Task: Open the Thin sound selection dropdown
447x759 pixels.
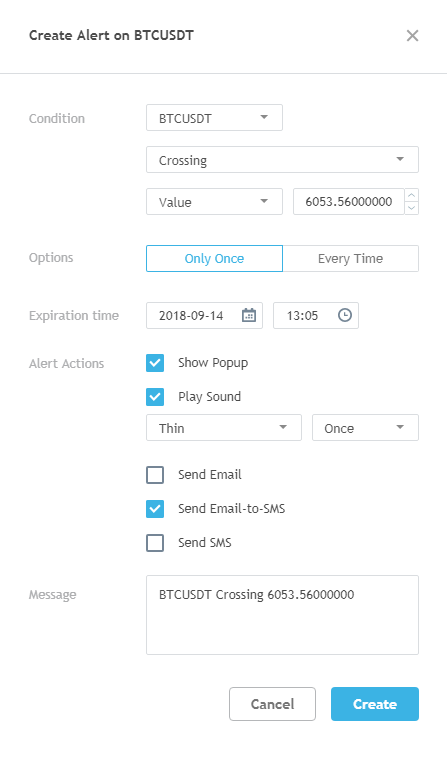Action: [224, 428]
